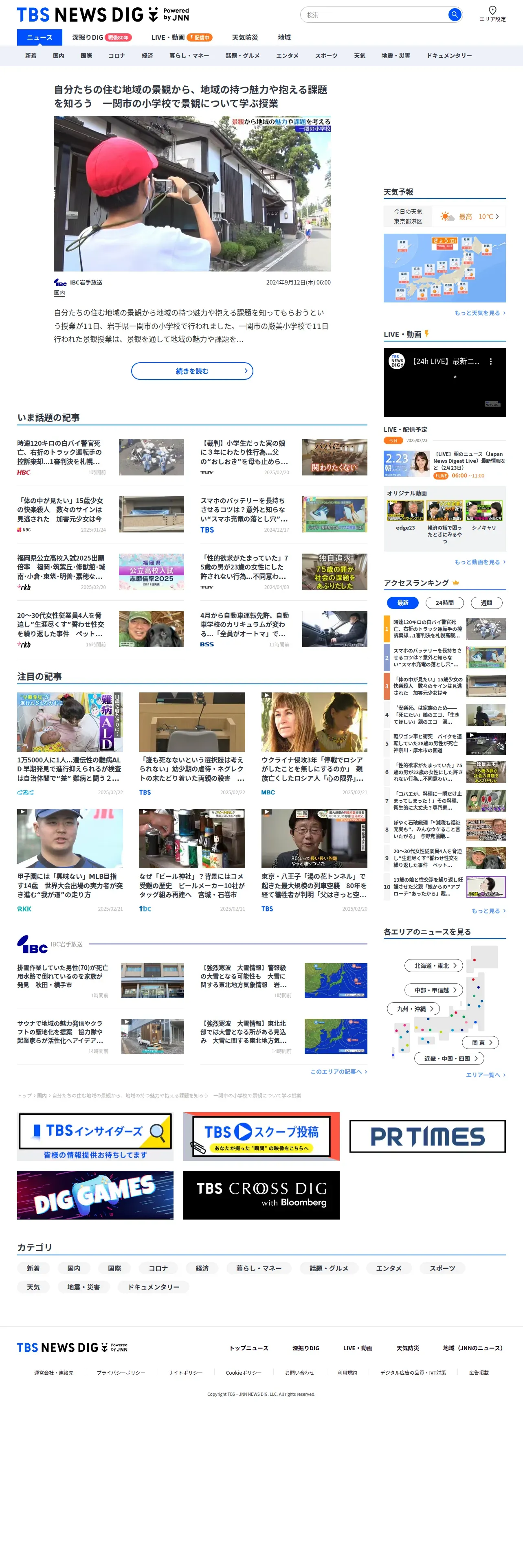Play the main article video
Viewport: 523px width, 1568px height.
pos(192,193)
